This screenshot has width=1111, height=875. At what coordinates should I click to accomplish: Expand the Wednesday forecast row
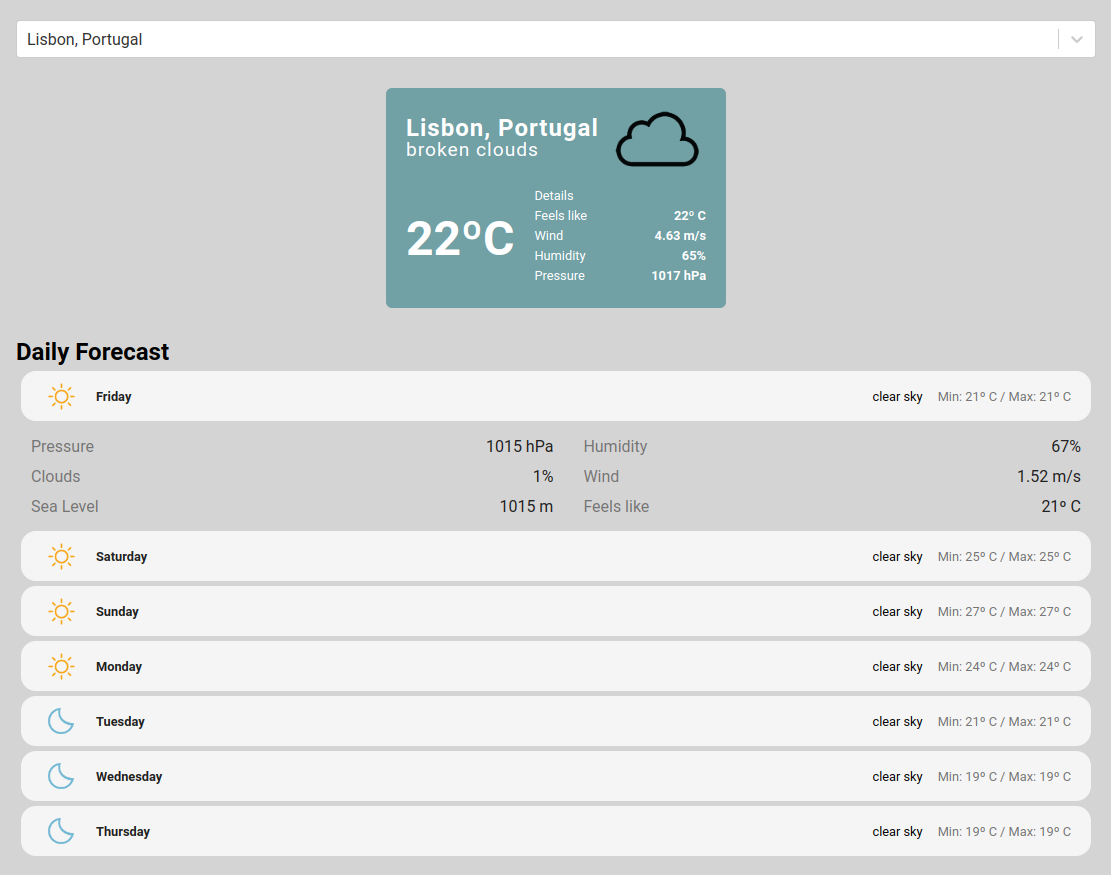(556, 776)
